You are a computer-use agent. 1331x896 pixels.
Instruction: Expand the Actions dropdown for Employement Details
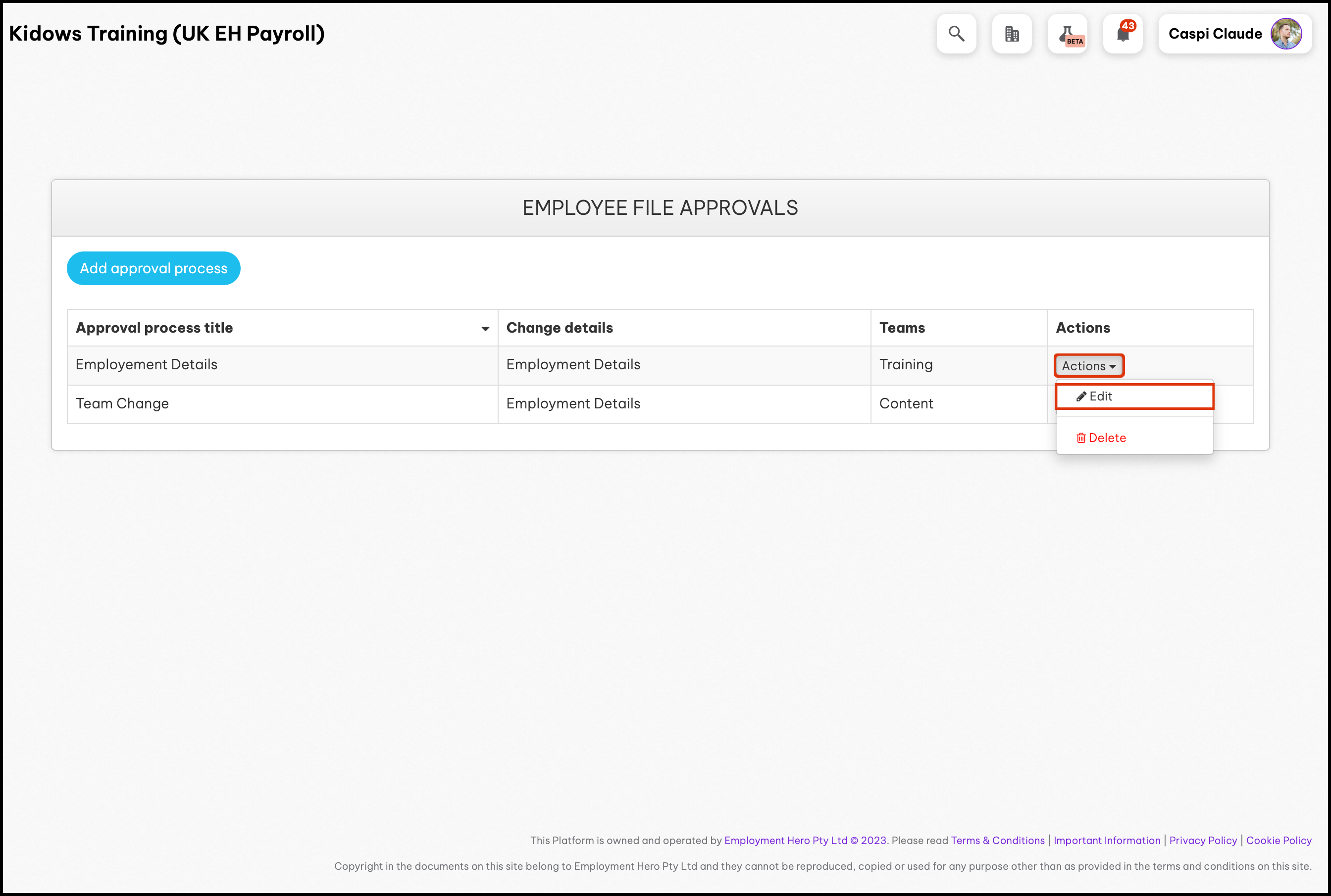point(1089,366)
